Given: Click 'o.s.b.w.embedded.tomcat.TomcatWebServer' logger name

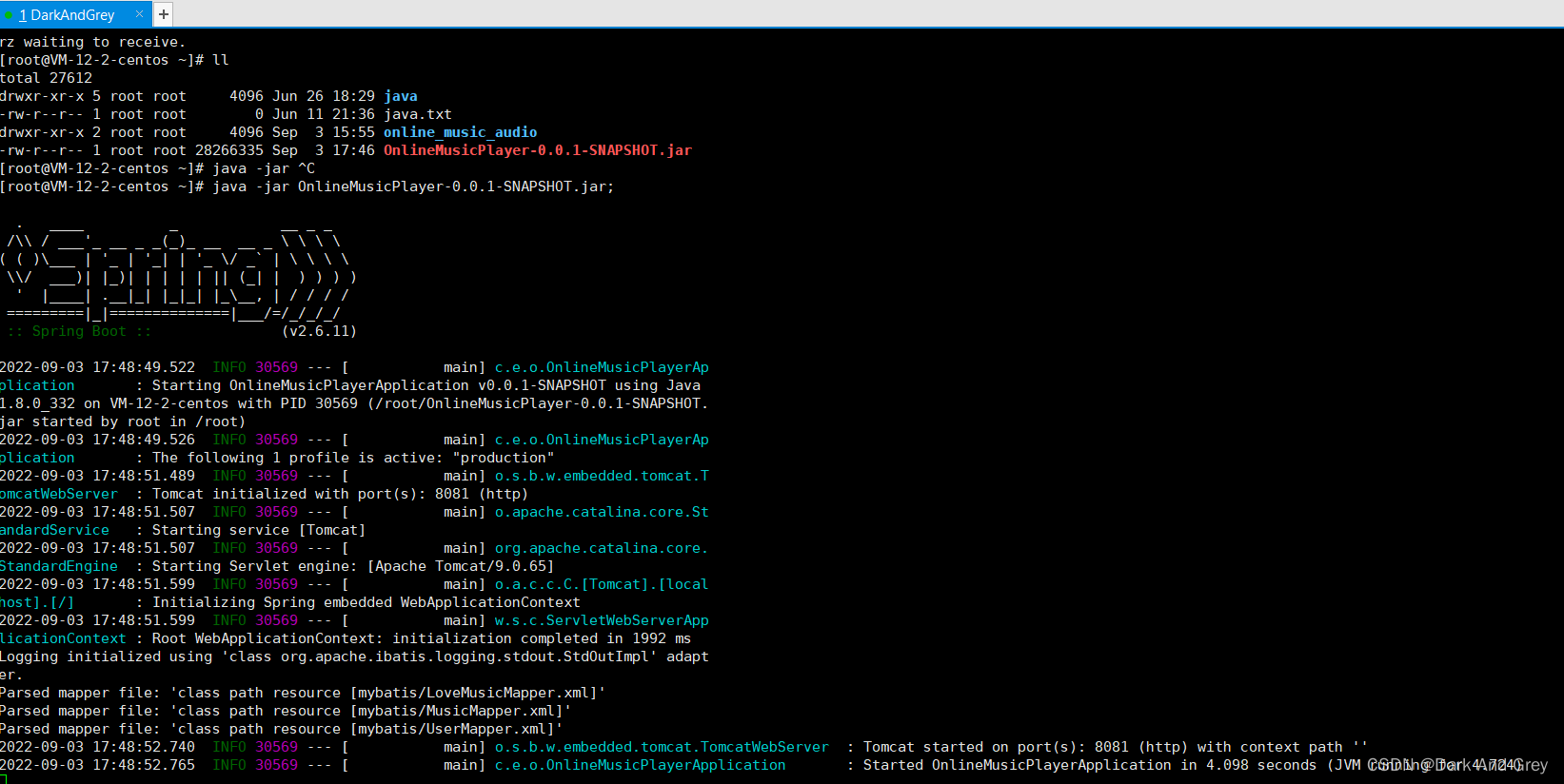Looking at the screenshot, I should click(x=662, y=747).
